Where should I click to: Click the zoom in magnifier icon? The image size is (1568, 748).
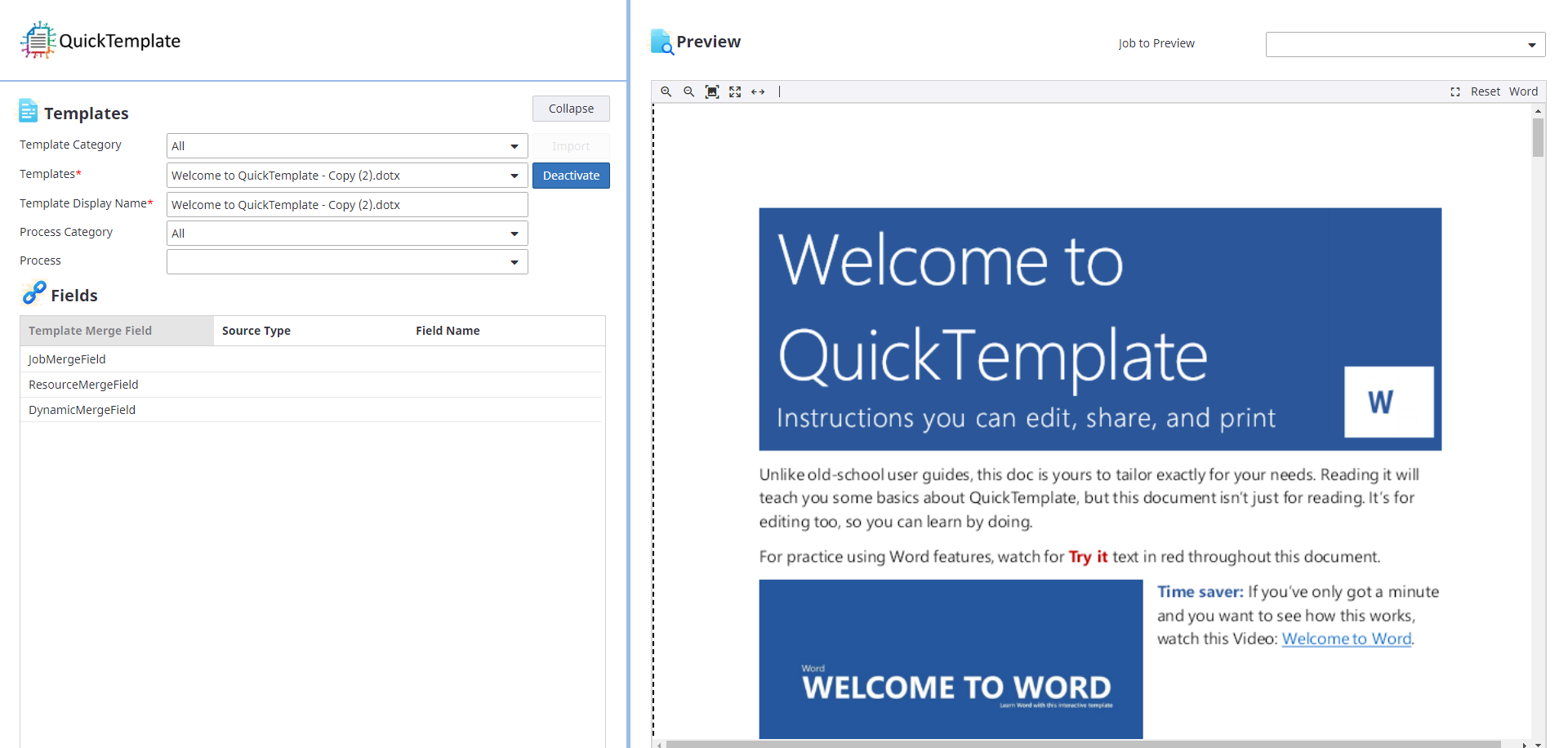click(x=666, y=91)
